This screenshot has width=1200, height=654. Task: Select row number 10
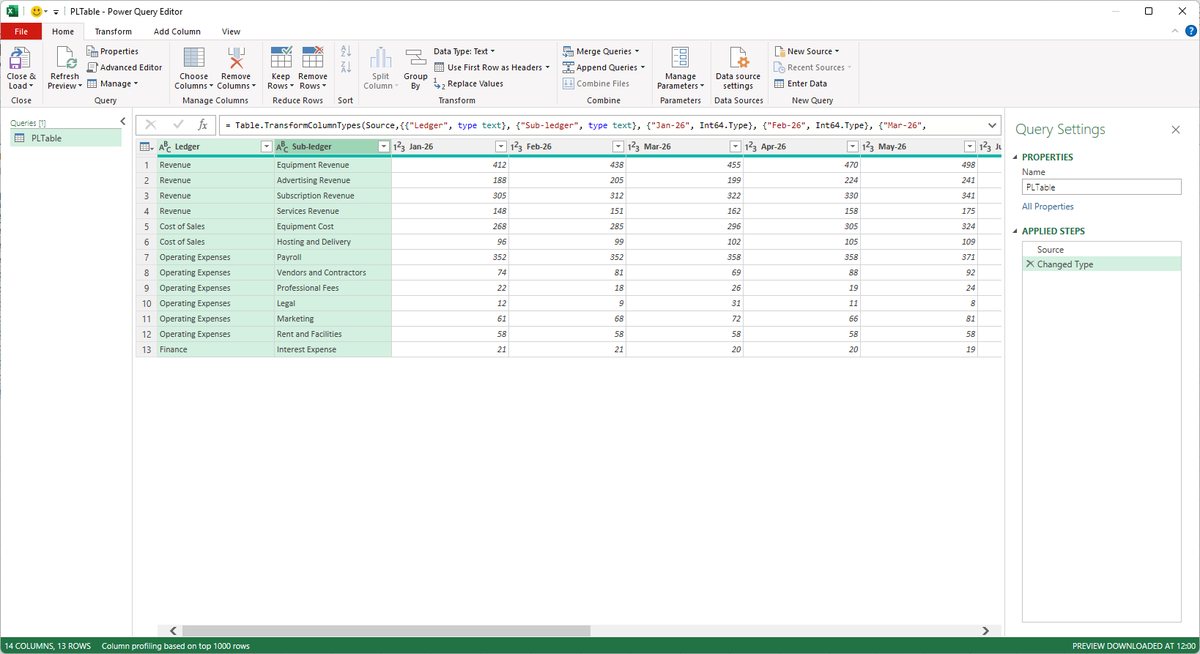point(146,303)
